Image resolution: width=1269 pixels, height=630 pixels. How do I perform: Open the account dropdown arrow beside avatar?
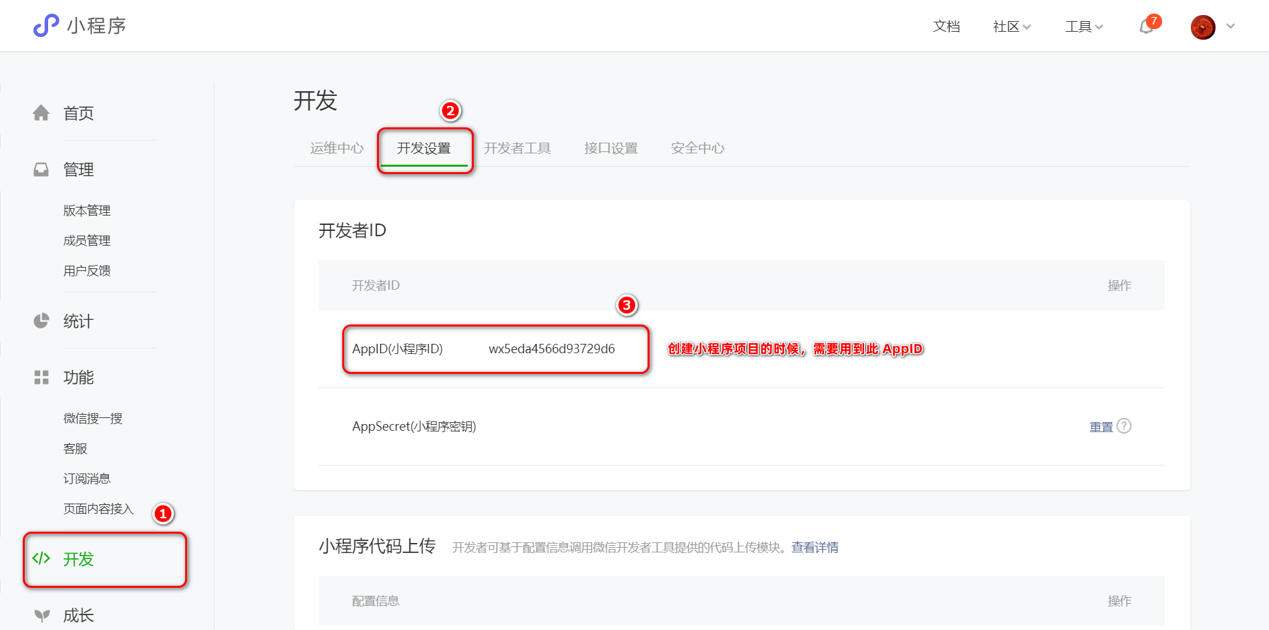click(1230, 27)
